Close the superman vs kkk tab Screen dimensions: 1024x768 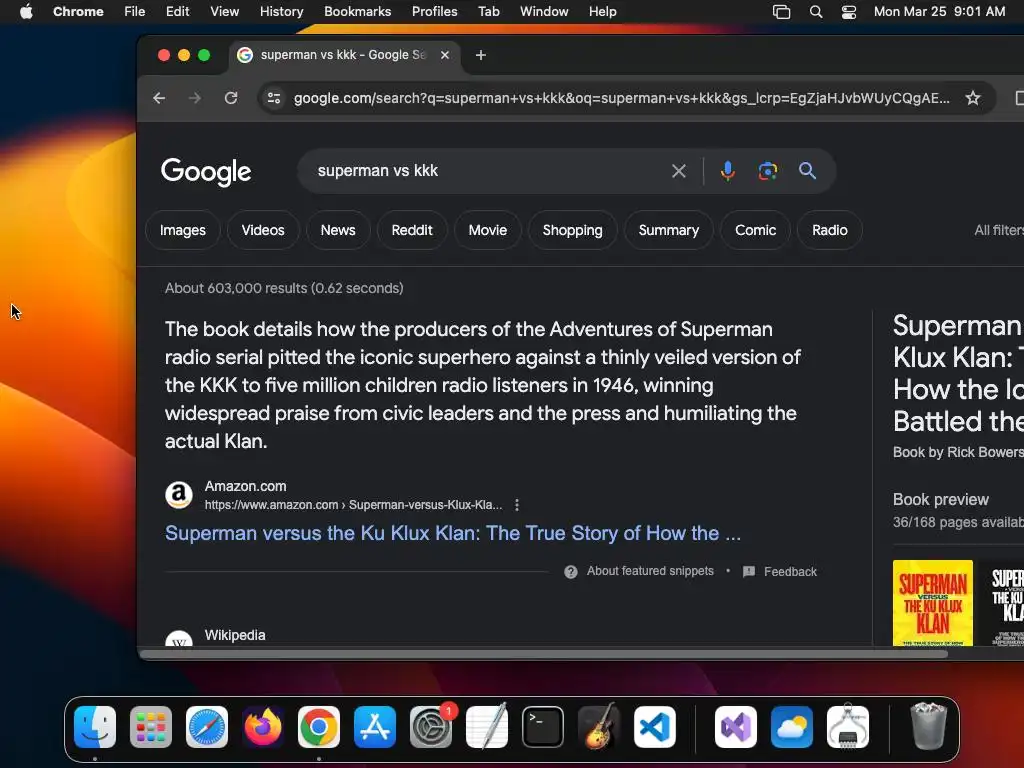[x=445, y=55]
